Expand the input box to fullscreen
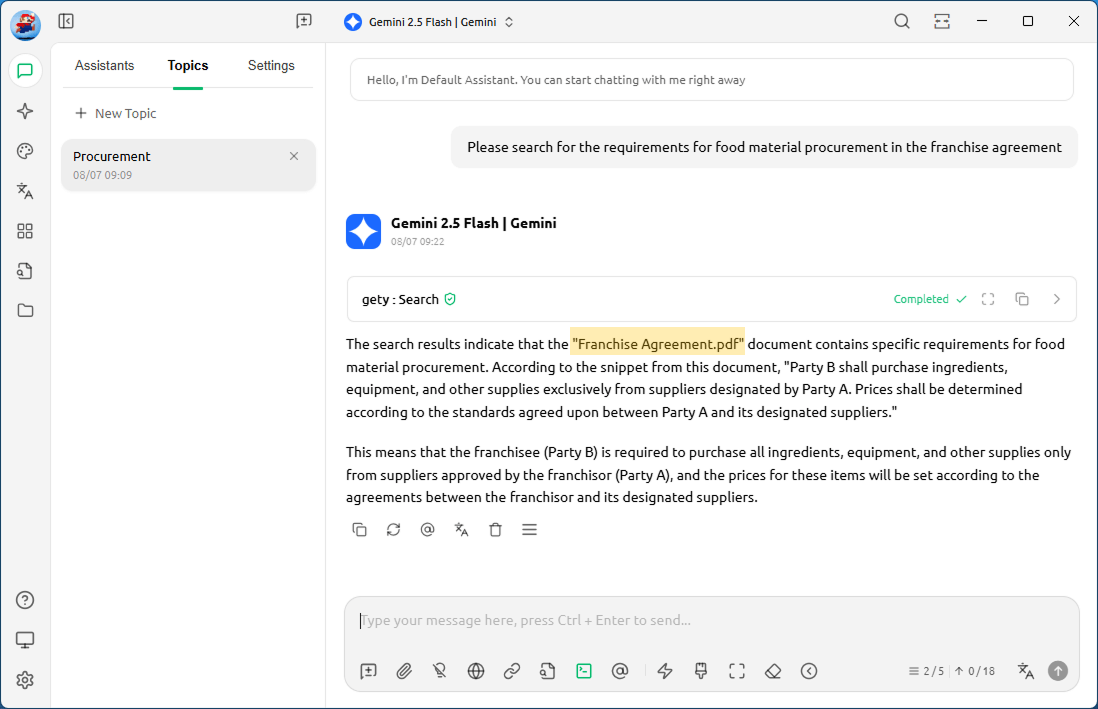The width and height of the screenshot is (1098, 709). [x=737, y=671]
